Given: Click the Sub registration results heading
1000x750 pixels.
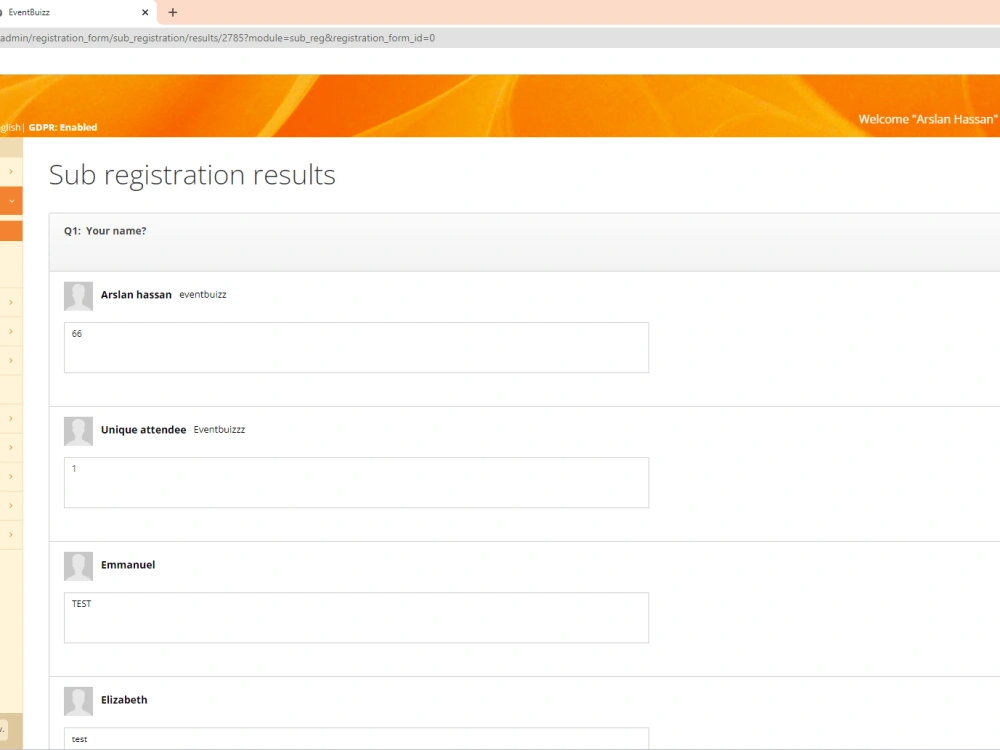Looking at the screenshot, I should tap(192, 175).
